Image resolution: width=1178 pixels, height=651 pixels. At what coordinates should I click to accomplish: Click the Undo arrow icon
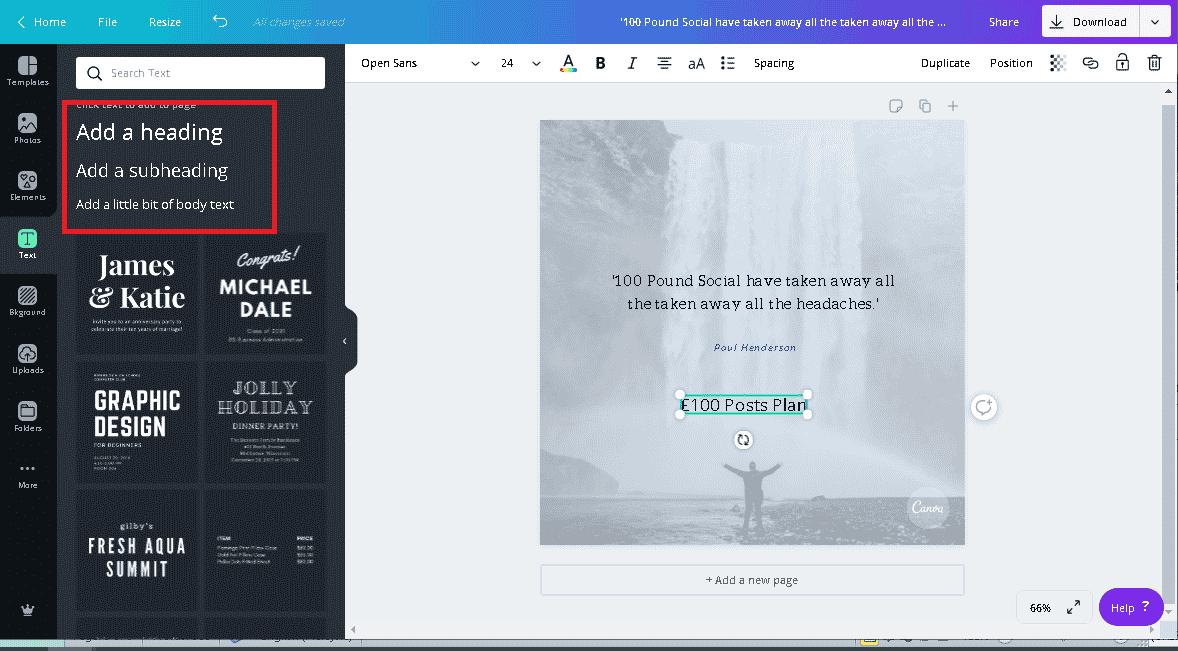coord(220,22)
